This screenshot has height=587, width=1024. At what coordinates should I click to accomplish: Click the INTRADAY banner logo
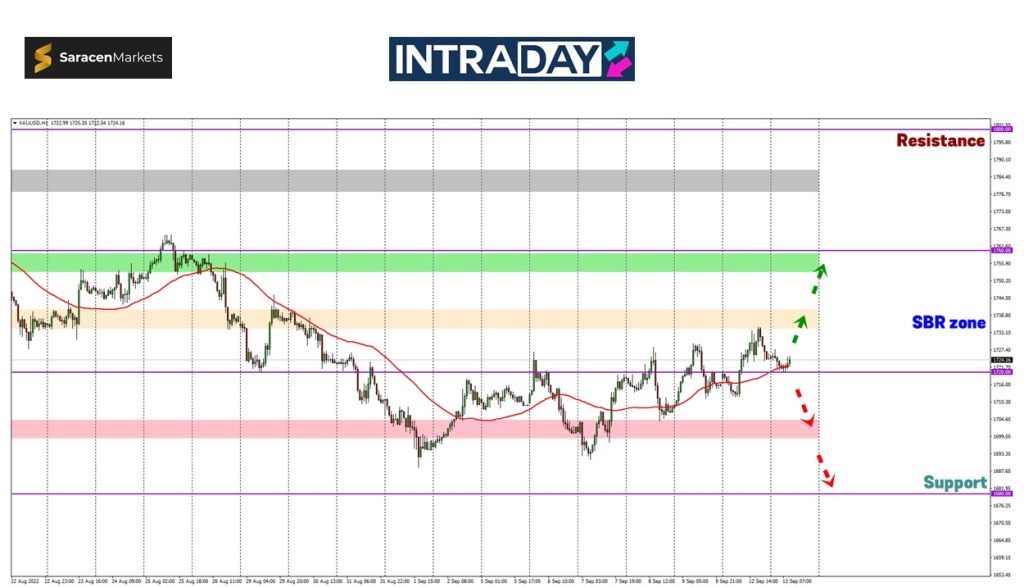tap(511, 59)
